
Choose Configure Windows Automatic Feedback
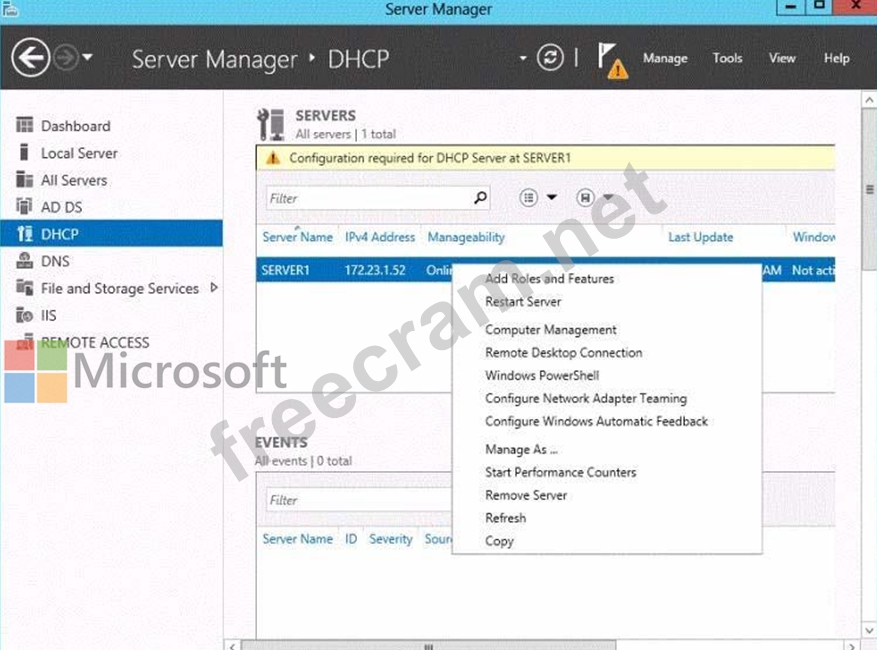pos(597,422)
